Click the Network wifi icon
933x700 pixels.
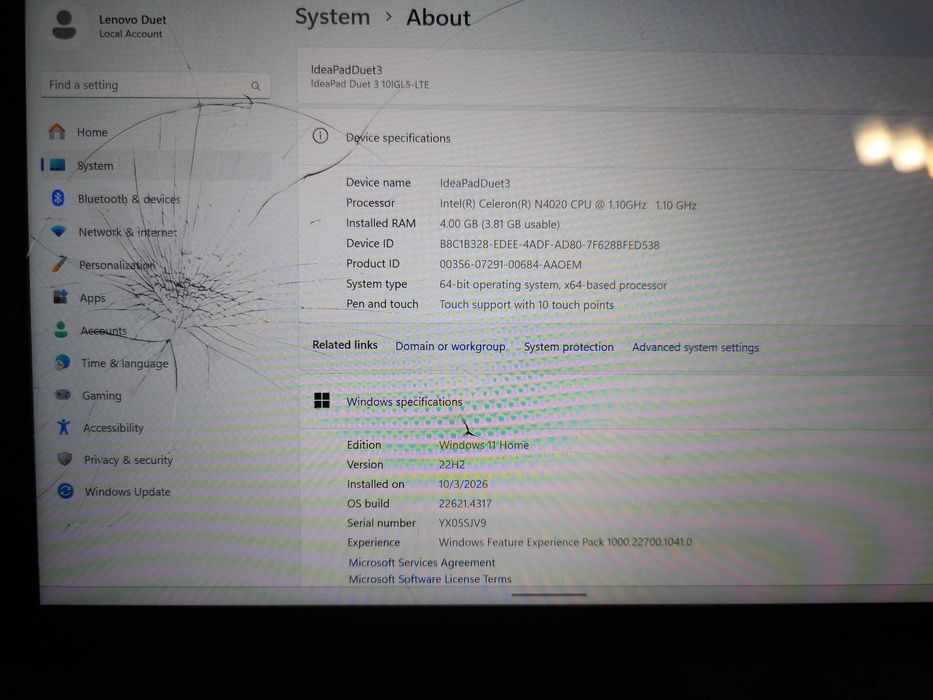[x=58, y=230]
